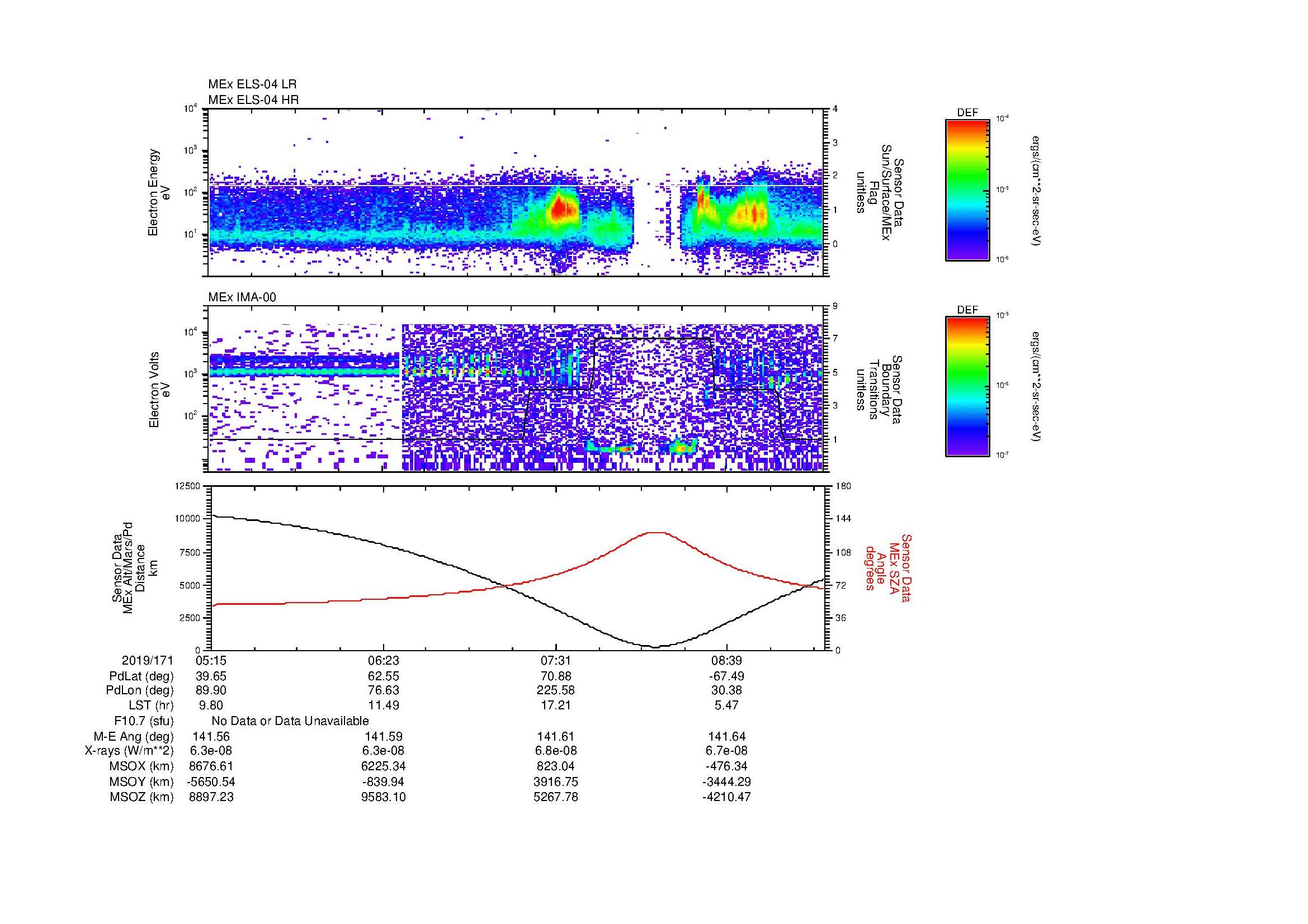Click the MSOY value '-5650.54'

211,781
